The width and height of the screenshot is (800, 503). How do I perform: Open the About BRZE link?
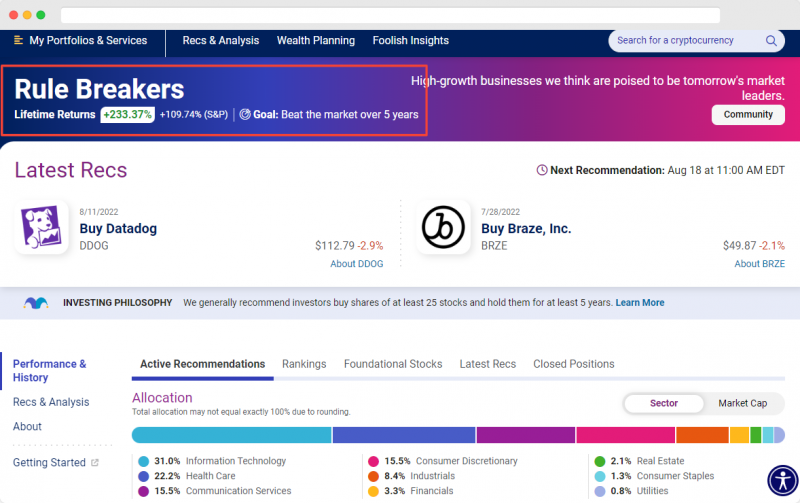click(759, 264)
